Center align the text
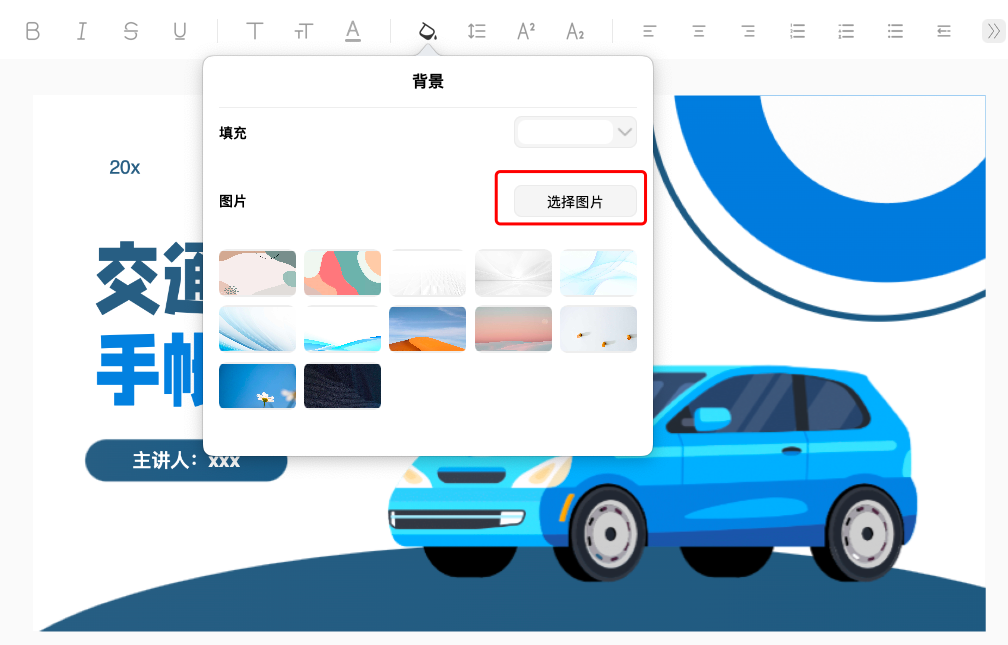The height and width of the screenshot is (645, 1008). (698, 30)
